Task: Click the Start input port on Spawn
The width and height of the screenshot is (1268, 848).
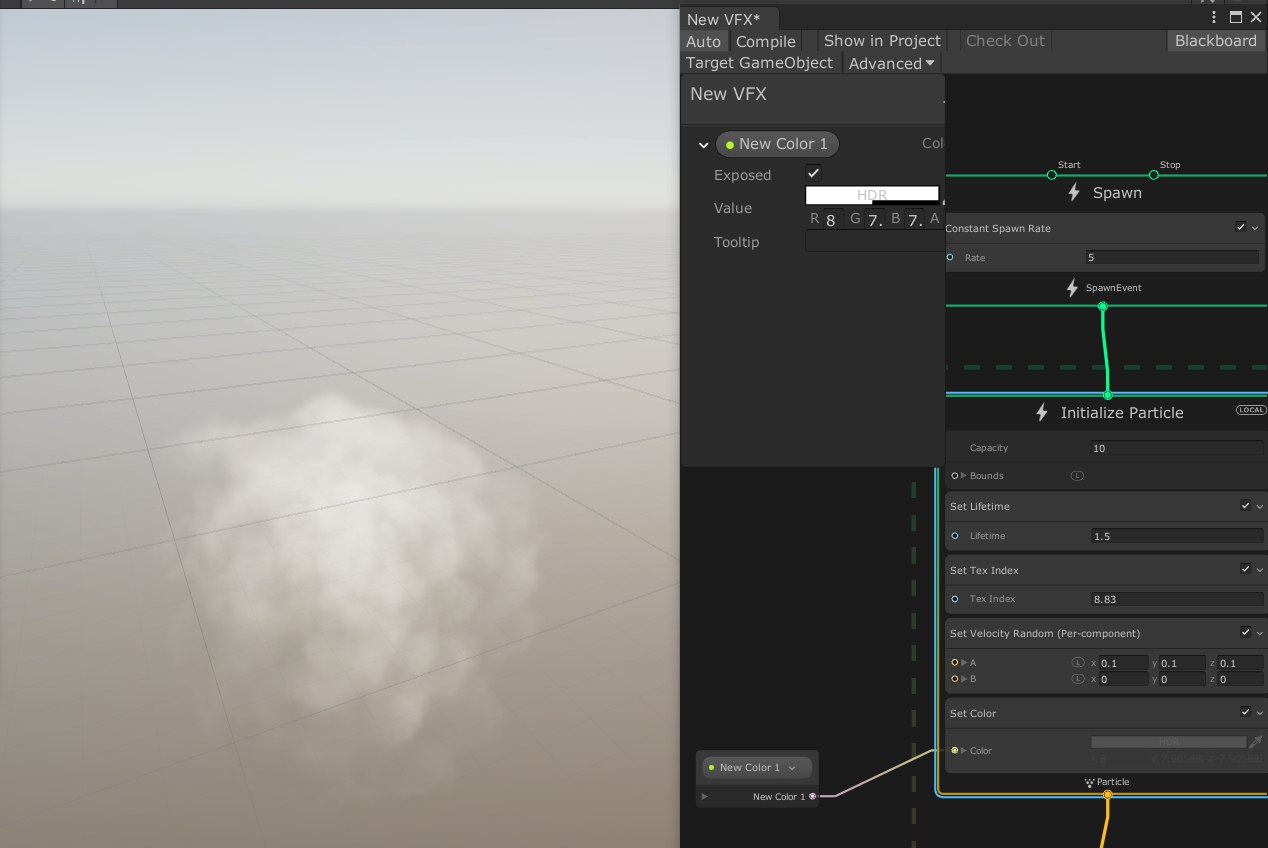Action: click(1052, 175)
